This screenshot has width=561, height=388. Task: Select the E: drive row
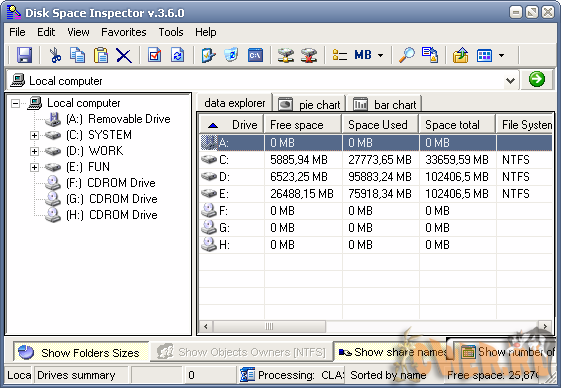coord(376,194)
